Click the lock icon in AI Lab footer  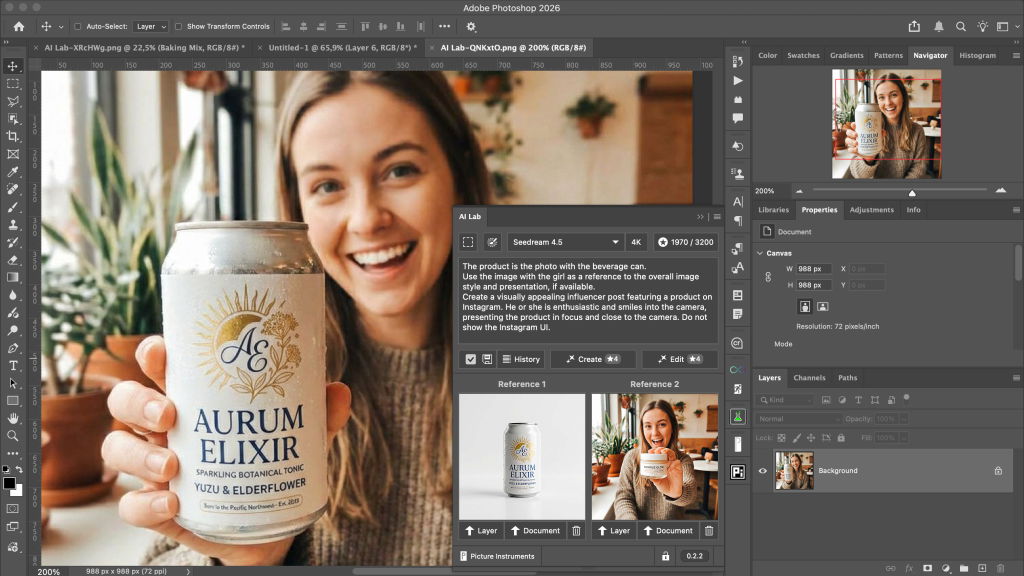pyautogui.click(x=665, y=556)
